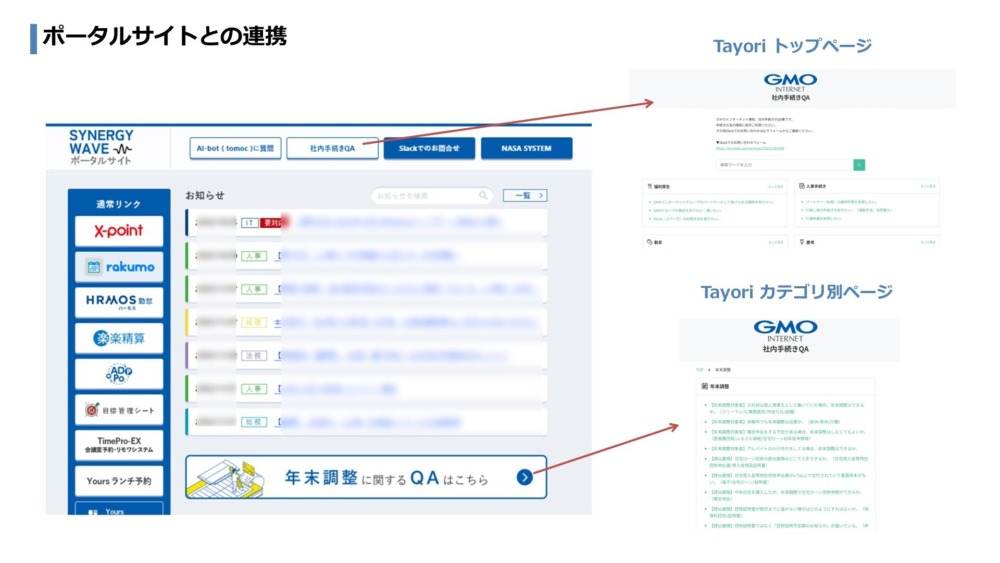The image size is (1000, 563).
Task: Click the round arrow icon on 年末調整 banner
Action: [x=524, y=478]
